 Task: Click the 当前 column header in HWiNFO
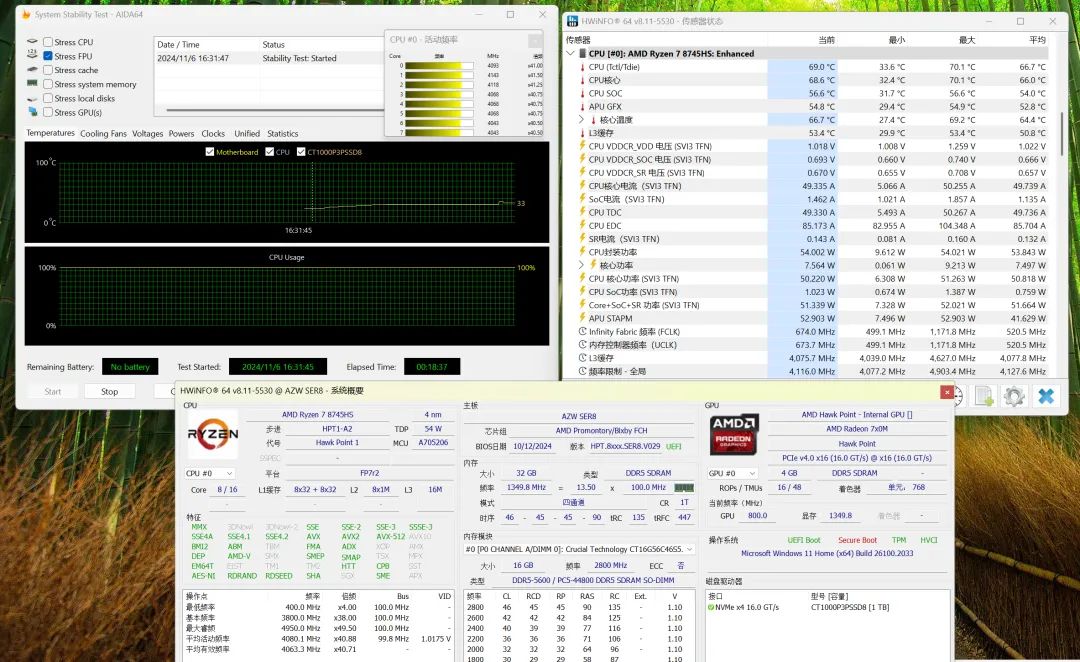click(x=826, y=40)
